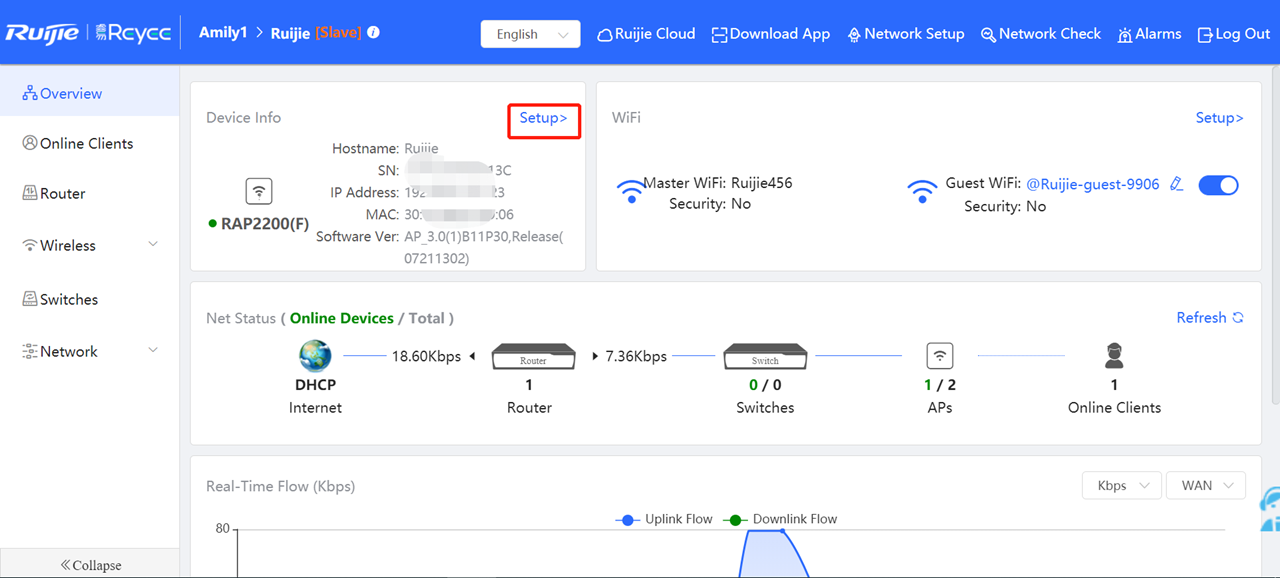Click the Master WiFi signal icon
Viewport: 1280px width, 578px height.
631,191
